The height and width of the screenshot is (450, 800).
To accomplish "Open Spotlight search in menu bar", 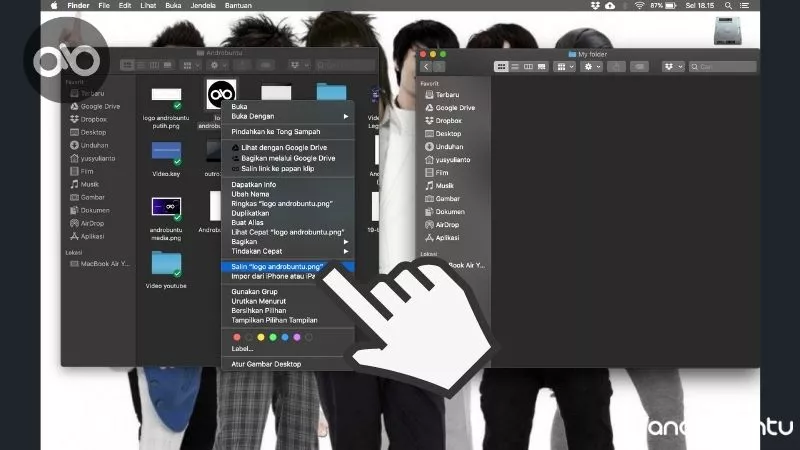I will [728, 6].
